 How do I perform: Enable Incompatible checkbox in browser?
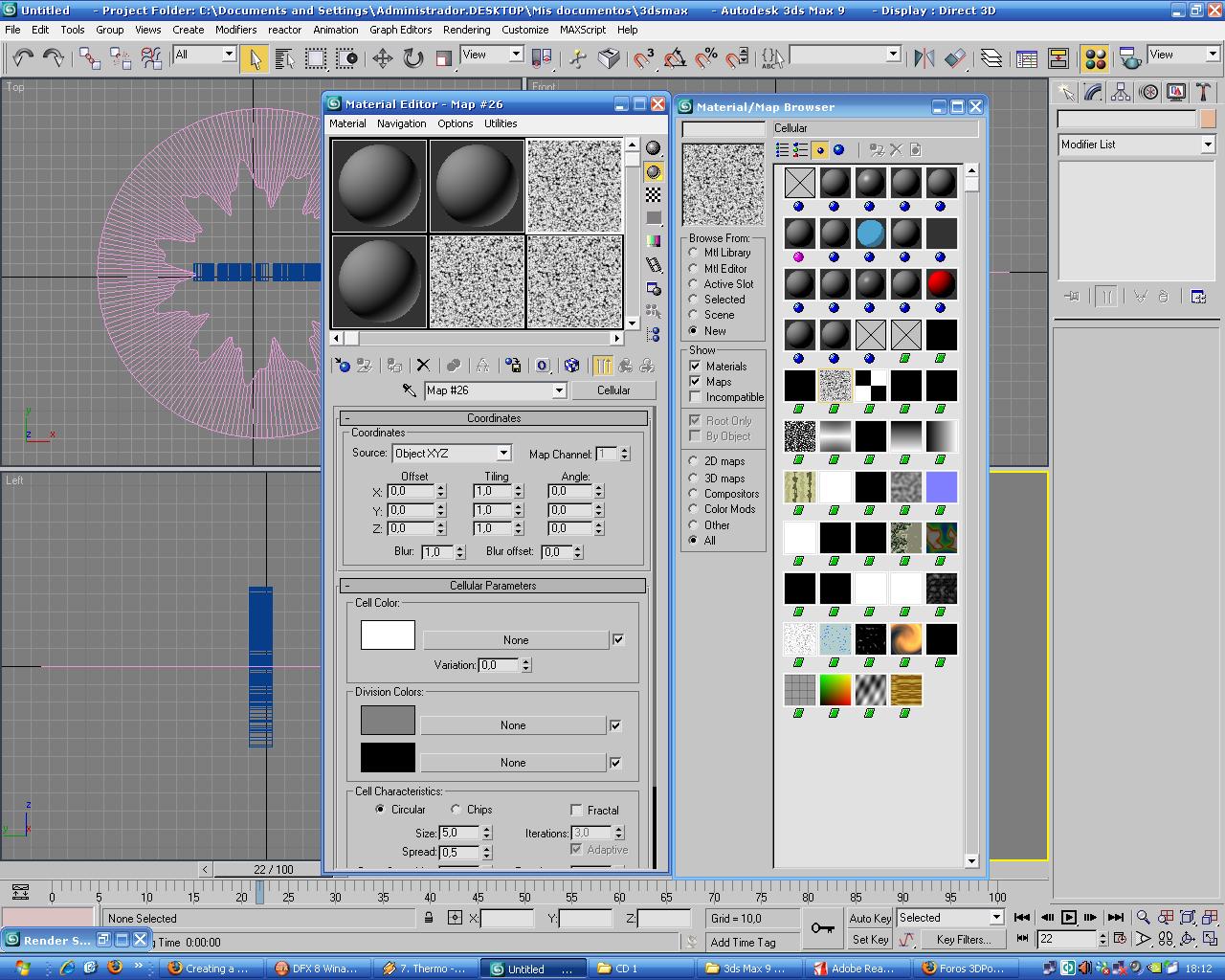tap(696, 396)
